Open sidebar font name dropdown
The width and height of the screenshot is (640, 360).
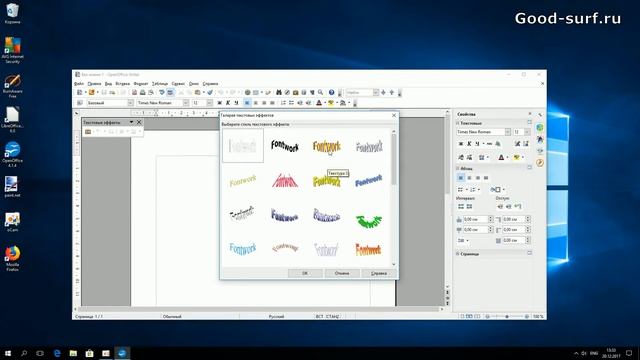(508, 132)
